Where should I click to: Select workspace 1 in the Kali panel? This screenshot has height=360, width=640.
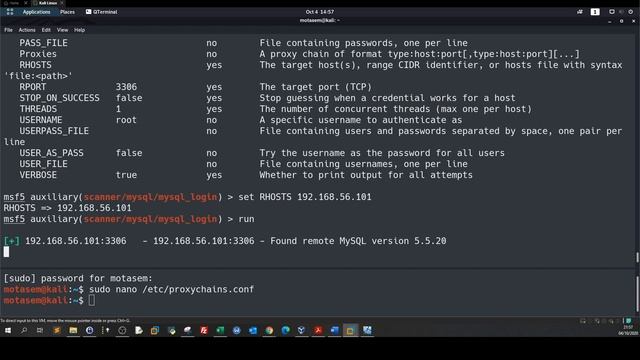tap(595, 12)
